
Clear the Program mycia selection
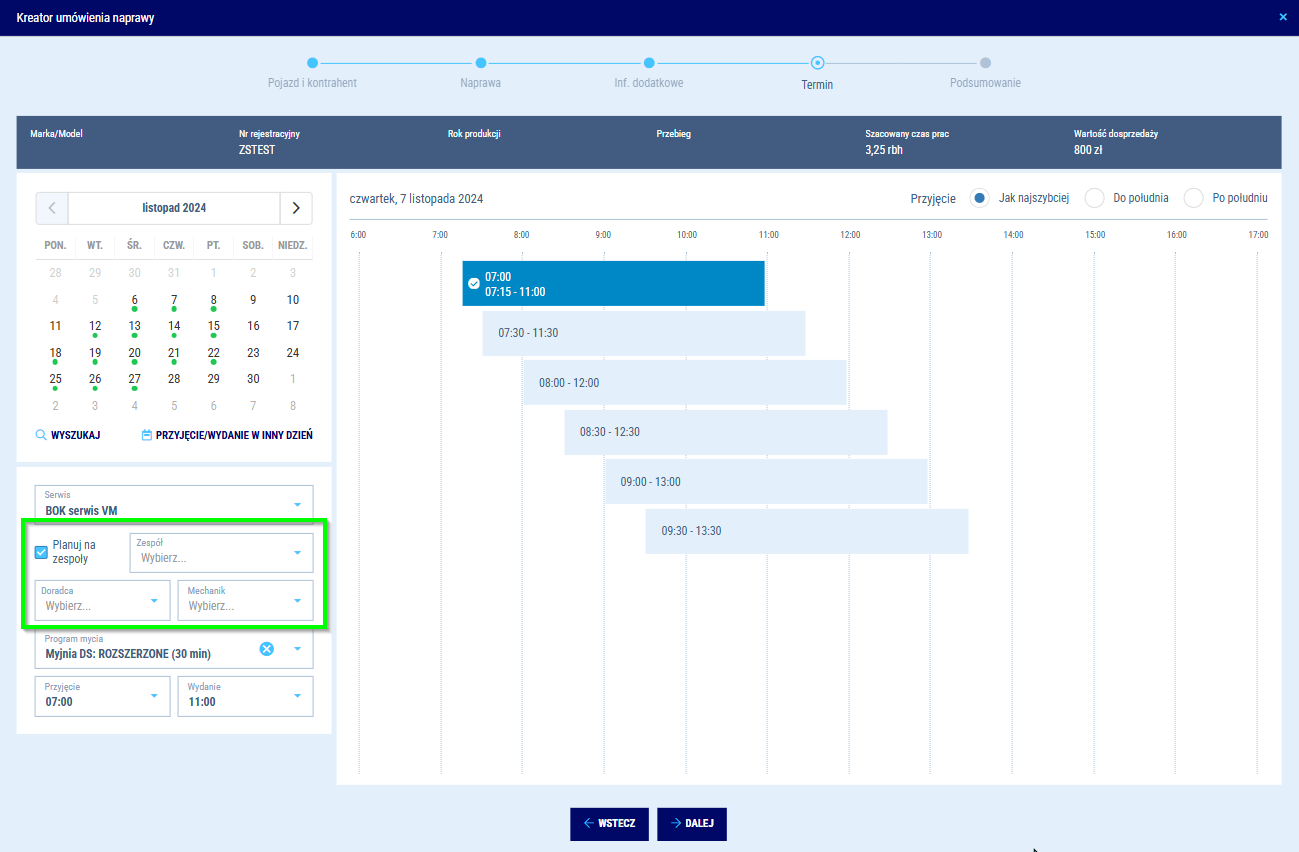coord(267,649)
